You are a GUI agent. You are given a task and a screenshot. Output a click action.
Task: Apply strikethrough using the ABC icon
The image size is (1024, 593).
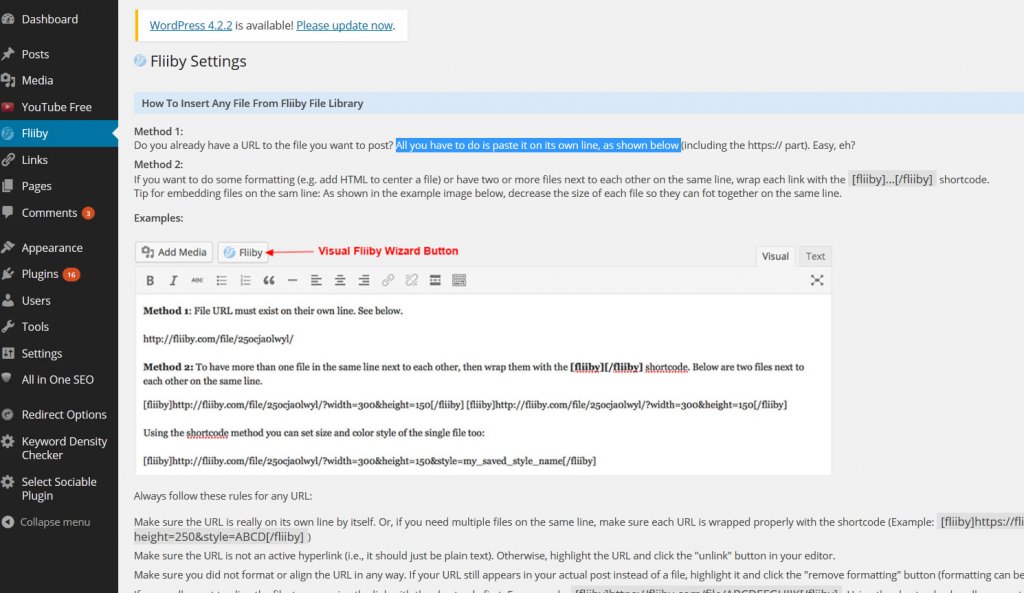197,280
